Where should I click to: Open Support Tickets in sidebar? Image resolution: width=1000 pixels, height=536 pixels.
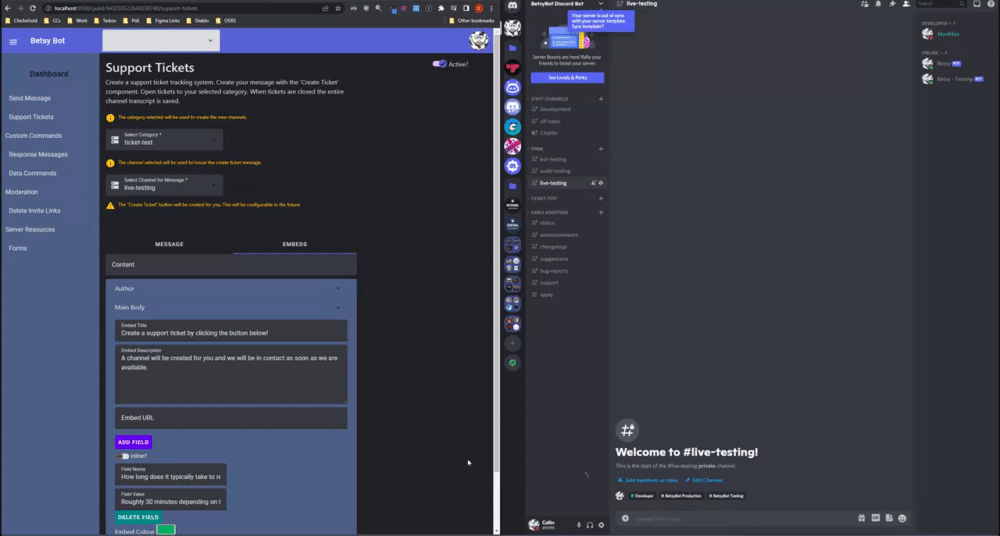tap(31, 117)
